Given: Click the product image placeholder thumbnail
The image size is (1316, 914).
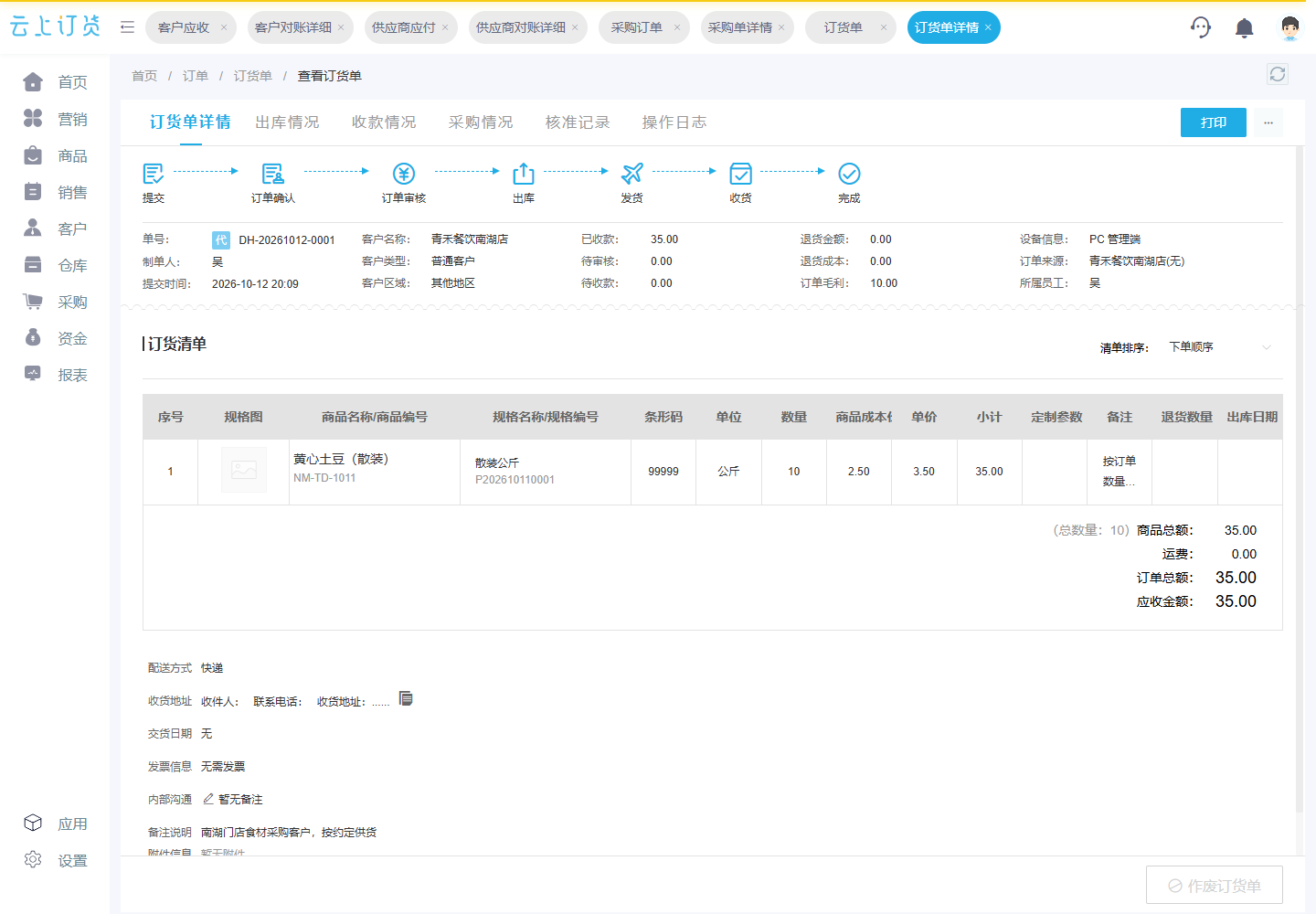Looking at the screenshot, I should tap(244, 471).
